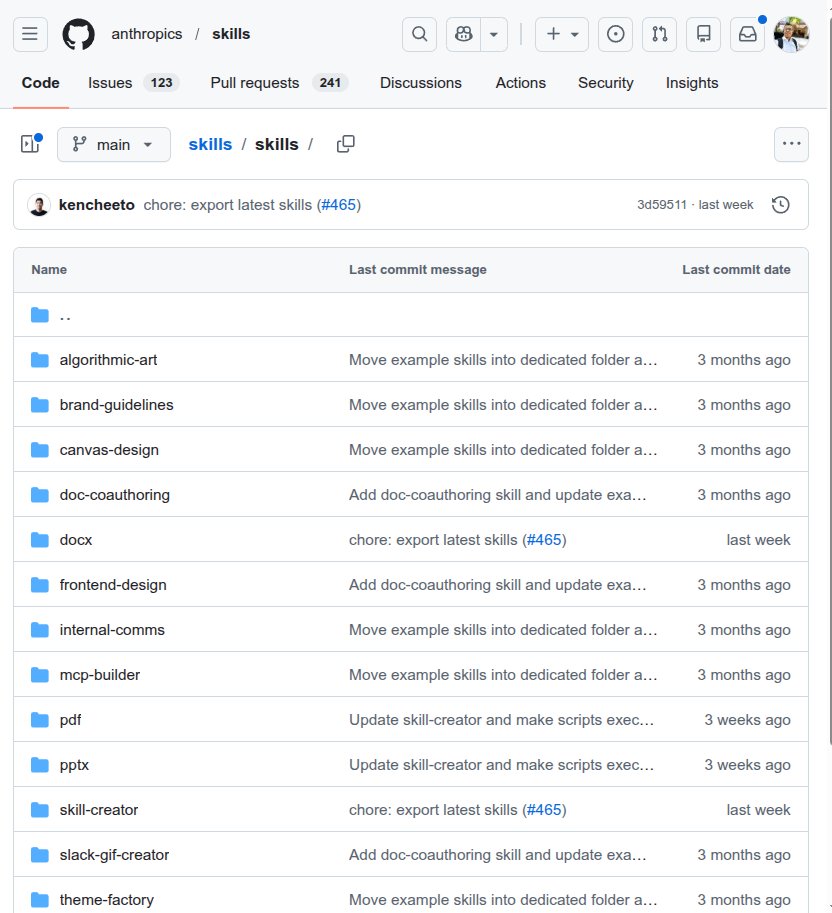This screenshot has width=832, height=913.
Task: Open #465 link in skill-creator row
Action: coord(544,810)
